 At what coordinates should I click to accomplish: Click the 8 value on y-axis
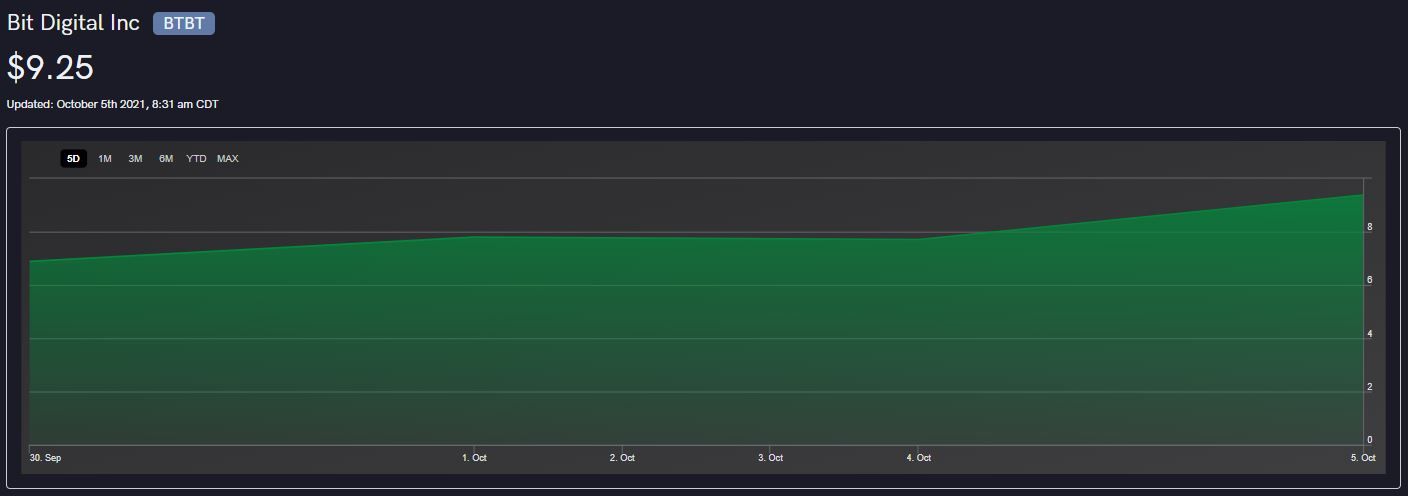coord(1370,228)
